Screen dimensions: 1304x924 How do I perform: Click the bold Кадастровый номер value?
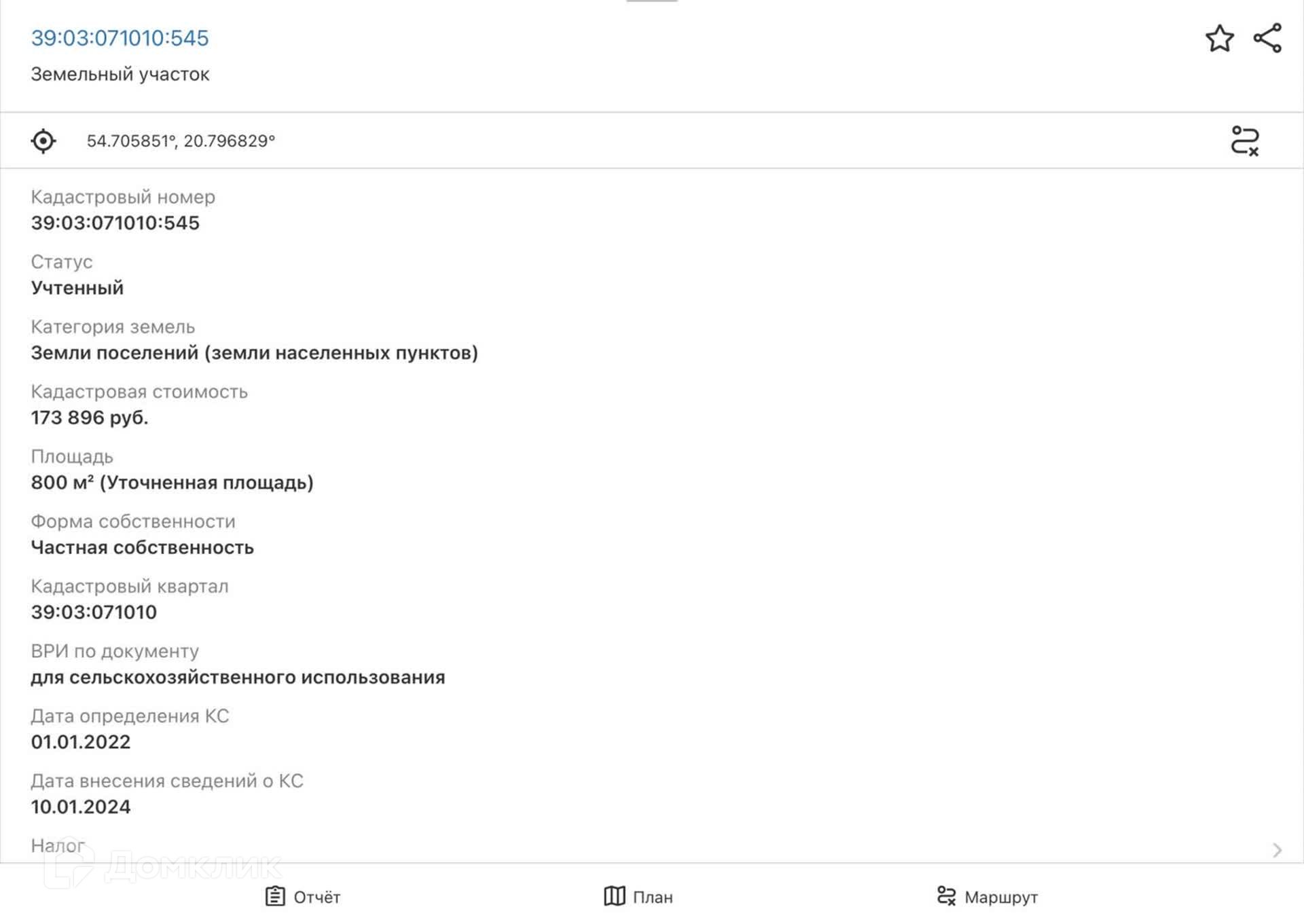[x=115, y=223]
